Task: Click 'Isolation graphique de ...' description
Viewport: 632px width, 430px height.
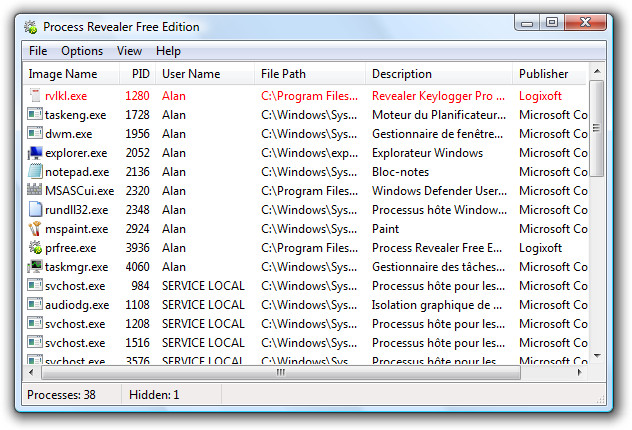Action: point(437,305)
